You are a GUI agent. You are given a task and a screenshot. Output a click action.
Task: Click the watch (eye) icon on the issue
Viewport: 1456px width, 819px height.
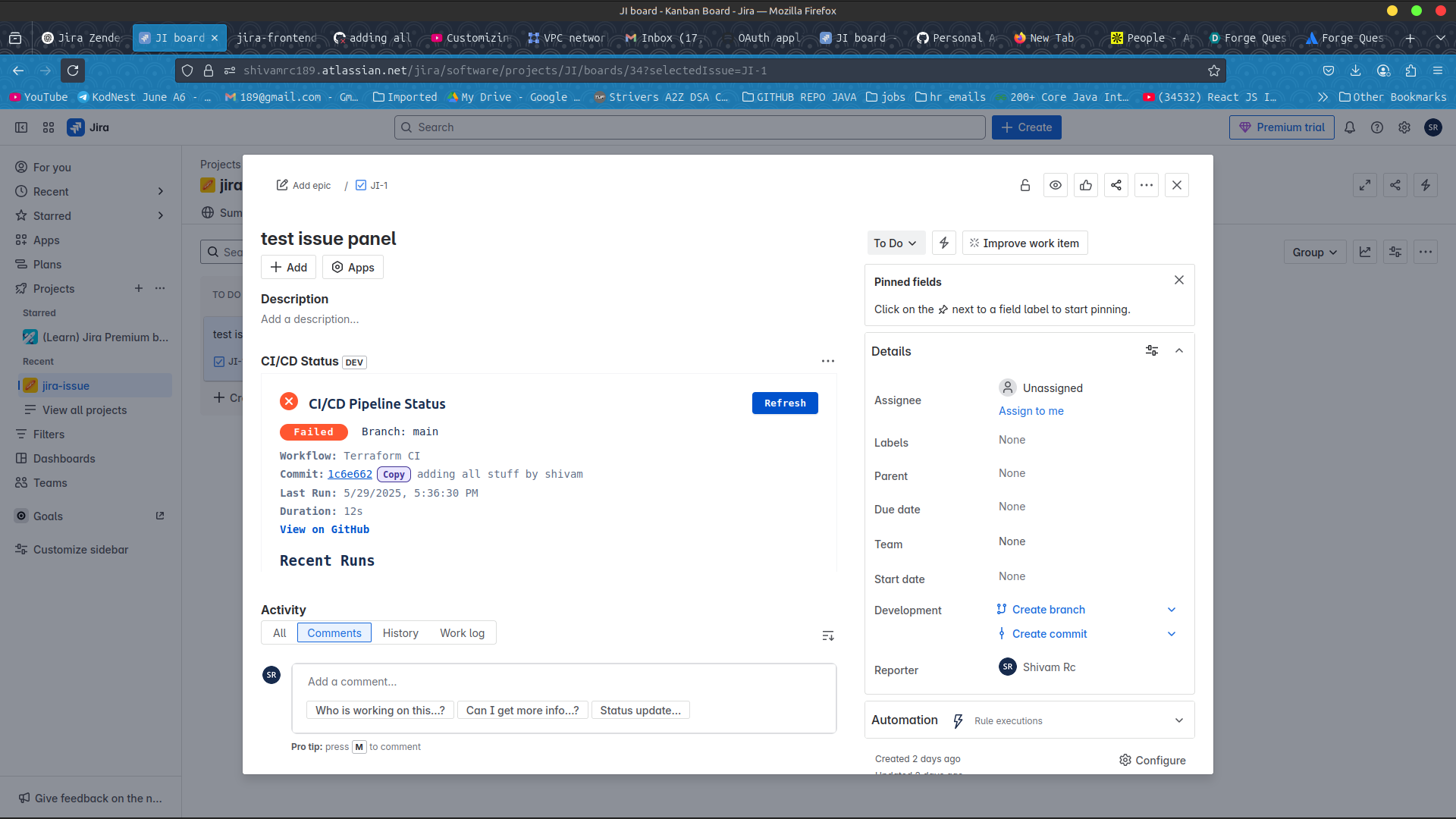point(1055,185)
